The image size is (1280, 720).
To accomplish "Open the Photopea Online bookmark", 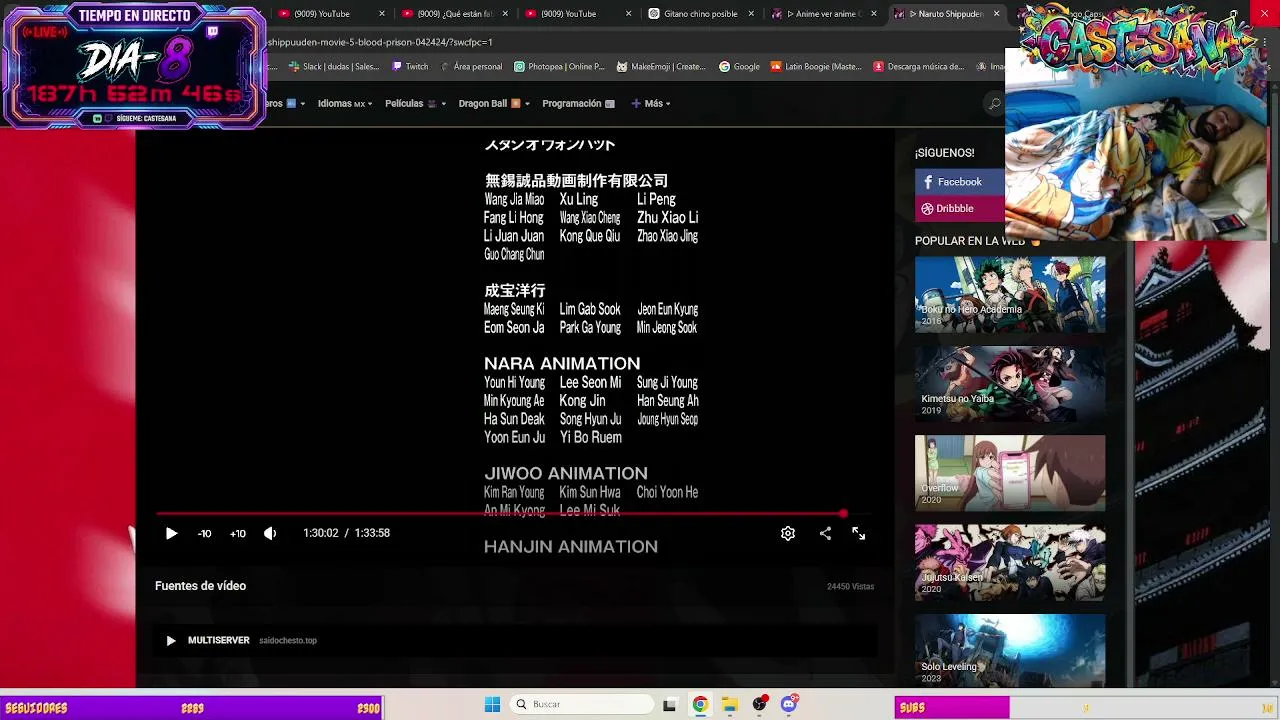I will pyautogui.click(x=560, y=67).
